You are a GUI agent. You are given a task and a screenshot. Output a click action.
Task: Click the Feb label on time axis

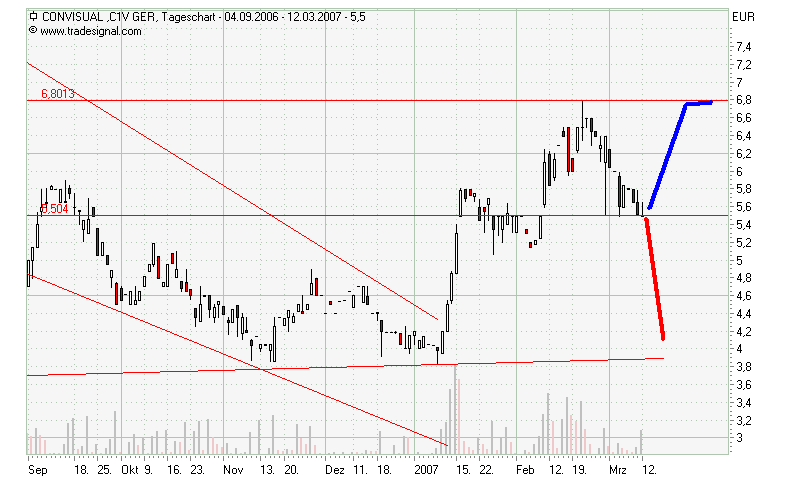pyautogui.click(x=525, y=468)
